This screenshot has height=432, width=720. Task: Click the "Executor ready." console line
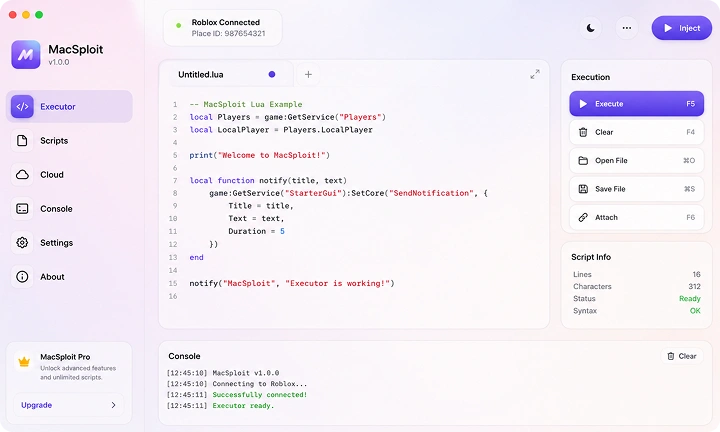243,405
